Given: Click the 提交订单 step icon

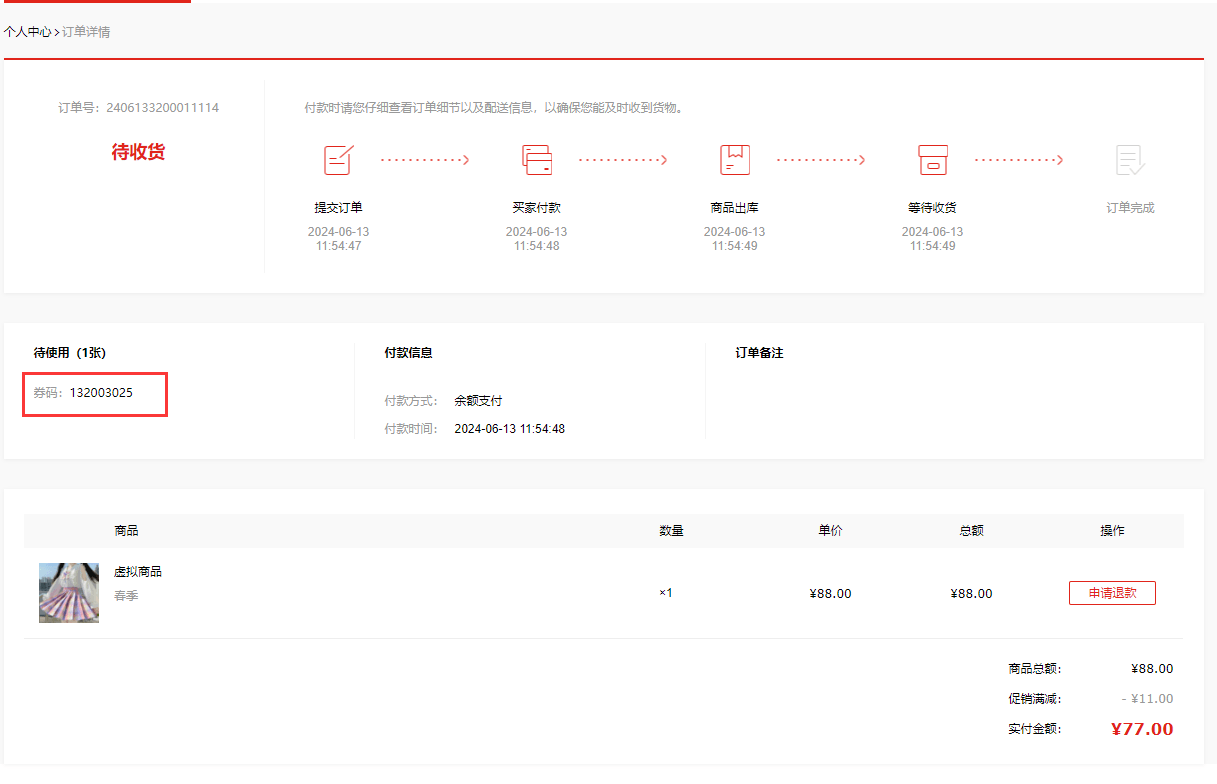Looking at the screenshot, I should (x=338, y=160).
